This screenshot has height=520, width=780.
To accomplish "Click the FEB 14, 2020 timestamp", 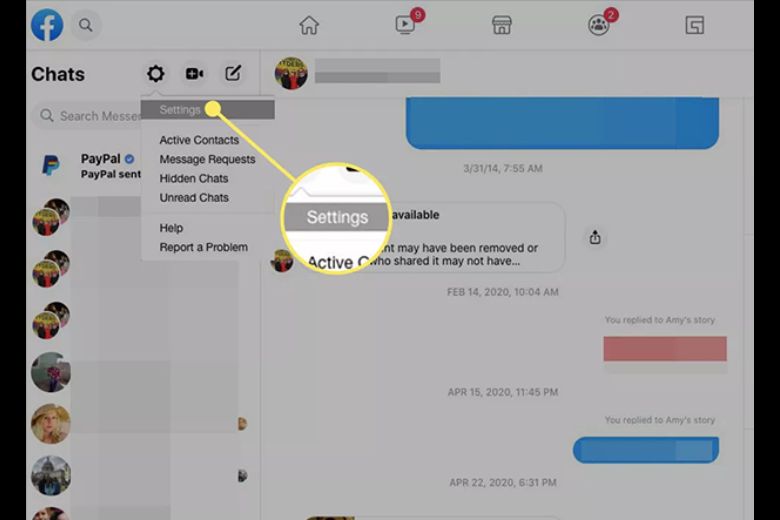I will tap(502, 292).
